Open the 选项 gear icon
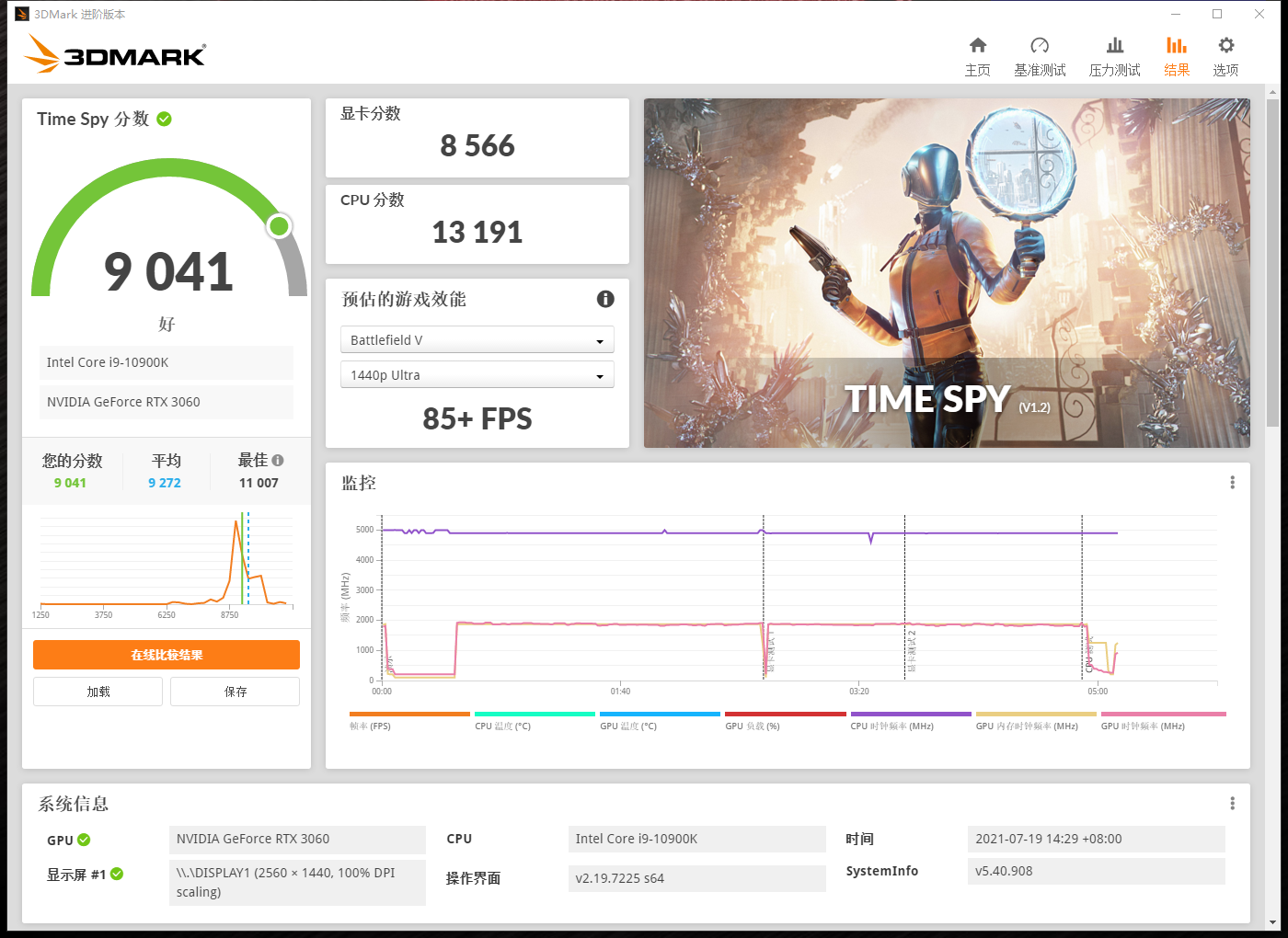Viewport: 1288px width, 938px height. click(1226, 45)
